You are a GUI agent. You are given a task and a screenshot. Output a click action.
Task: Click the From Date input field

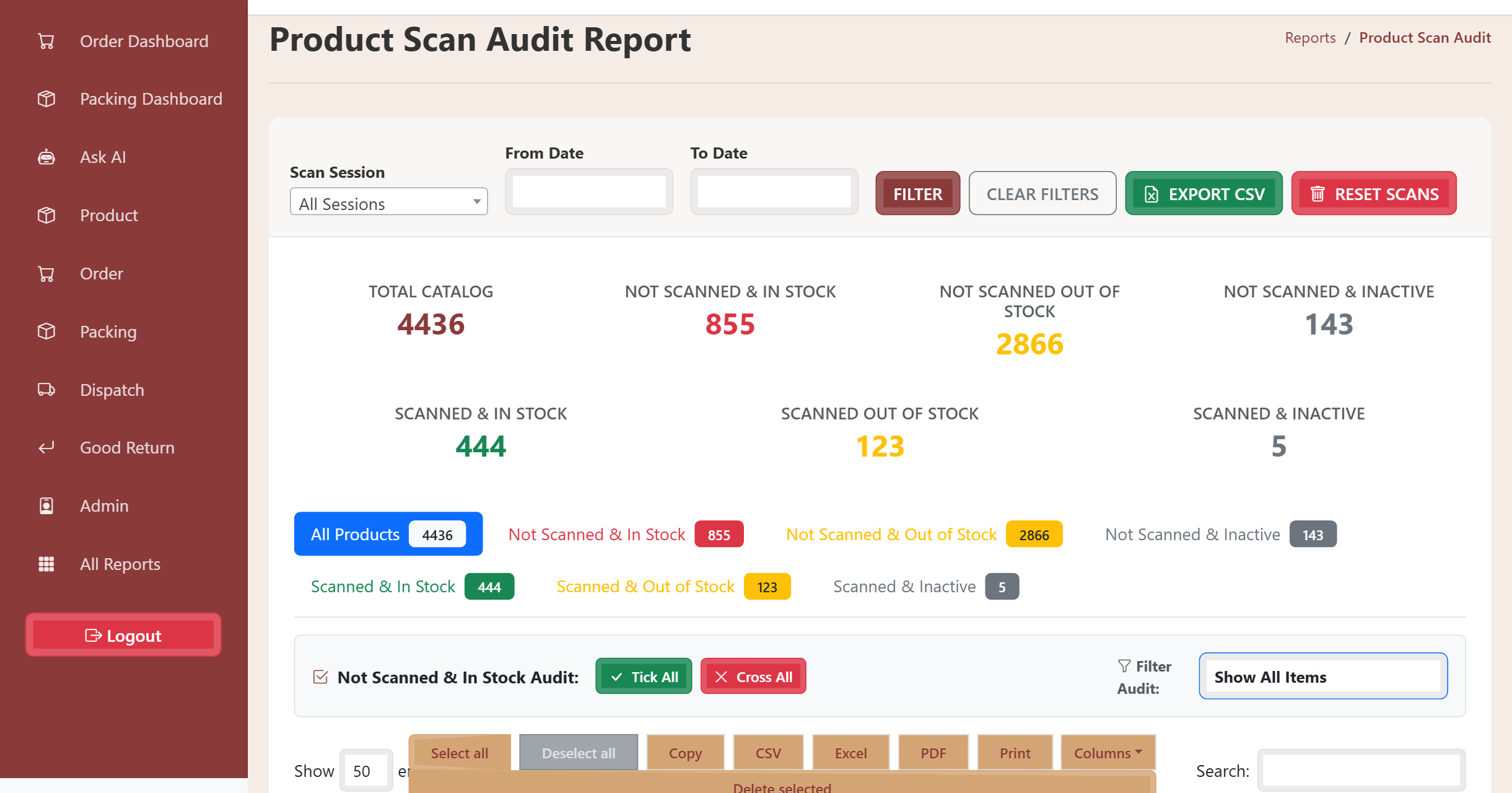(x=588, y=191)
